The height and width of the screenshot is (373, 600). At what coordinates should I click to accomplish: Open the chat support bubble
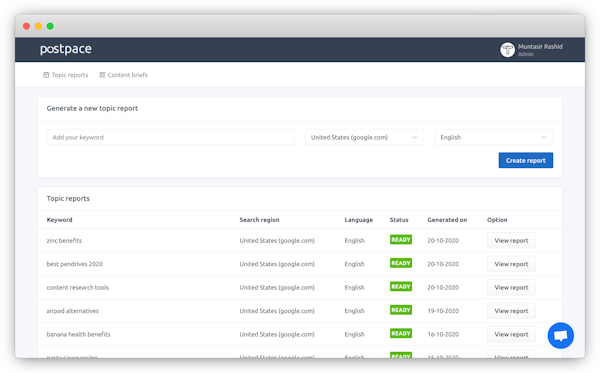pos(561,336)
